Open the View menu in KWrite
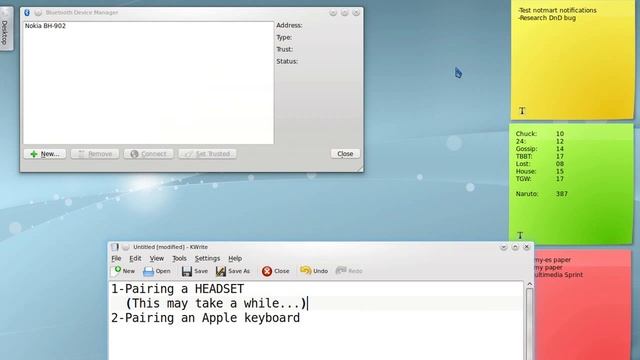Viewport: 640px width, 360px height. [x=156, y=258]
